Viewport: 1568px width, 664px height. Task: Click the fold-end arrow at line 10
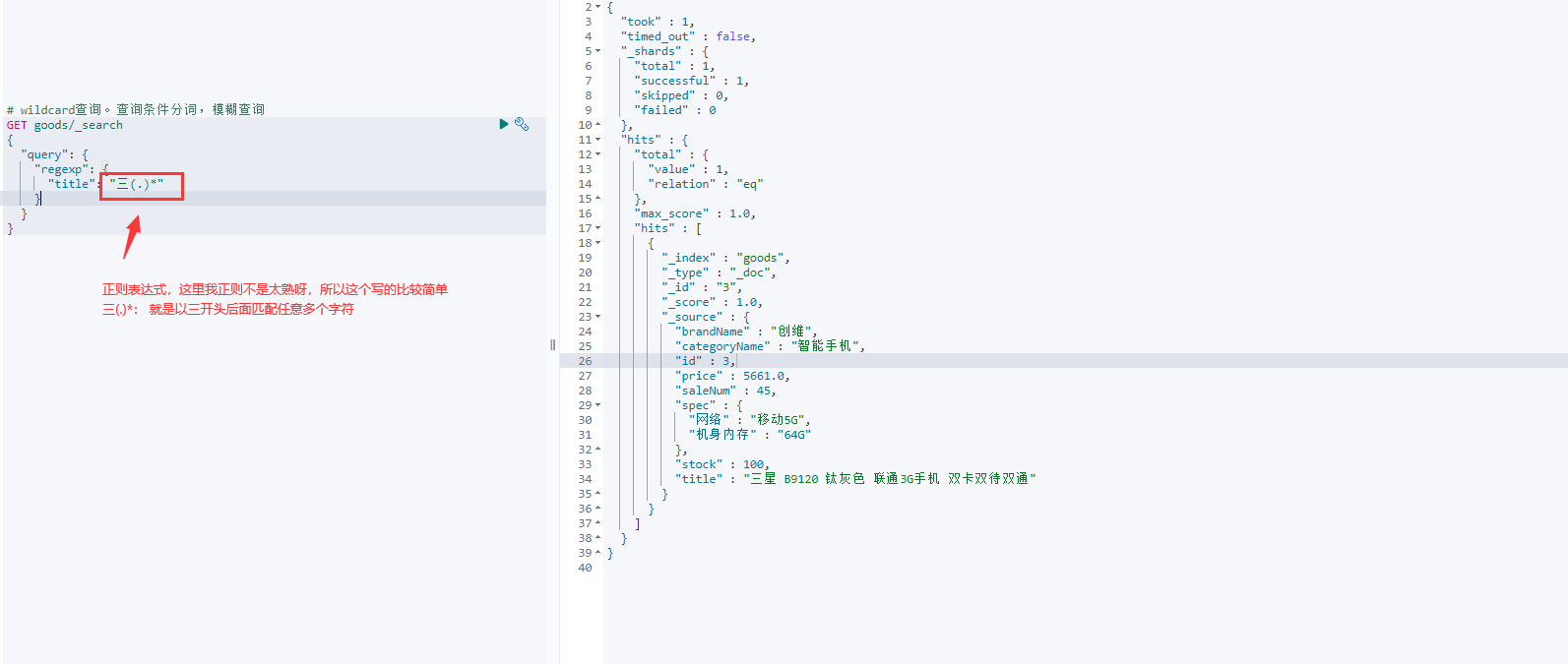click(597, 125)
